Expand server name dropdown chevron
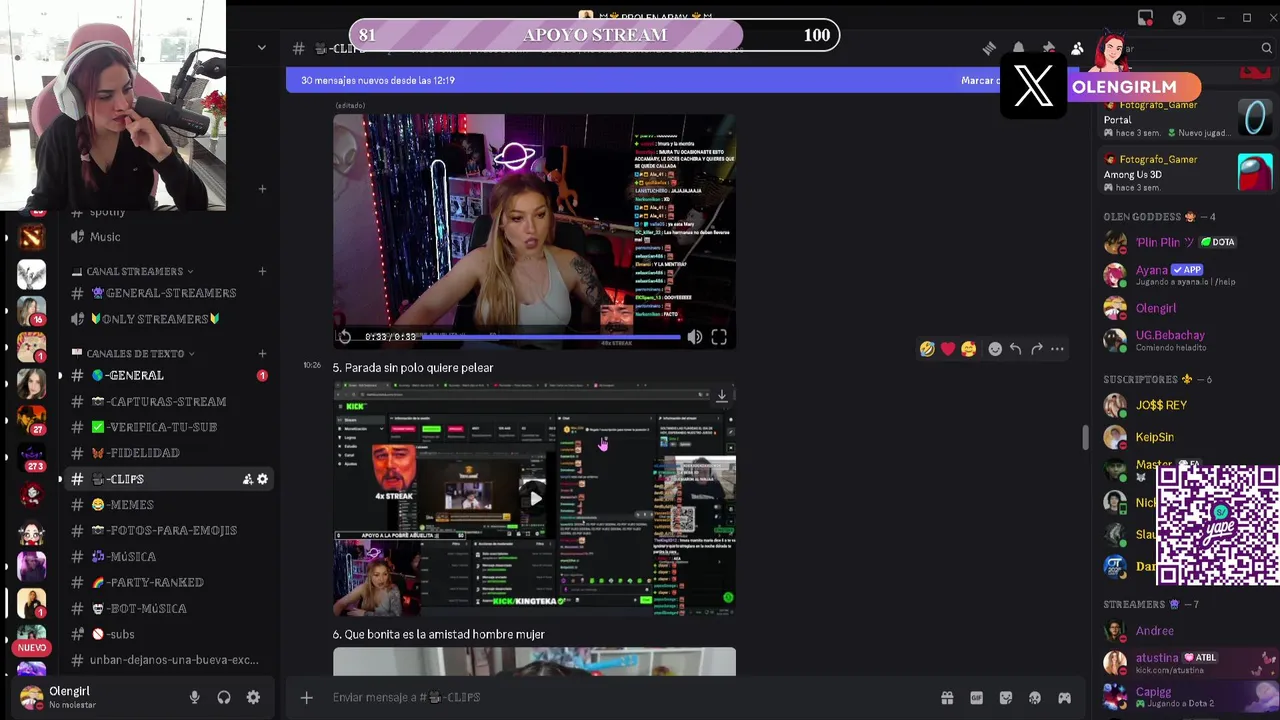The width and height of the screenshot is (1280, 720). [x=262, y=47]
